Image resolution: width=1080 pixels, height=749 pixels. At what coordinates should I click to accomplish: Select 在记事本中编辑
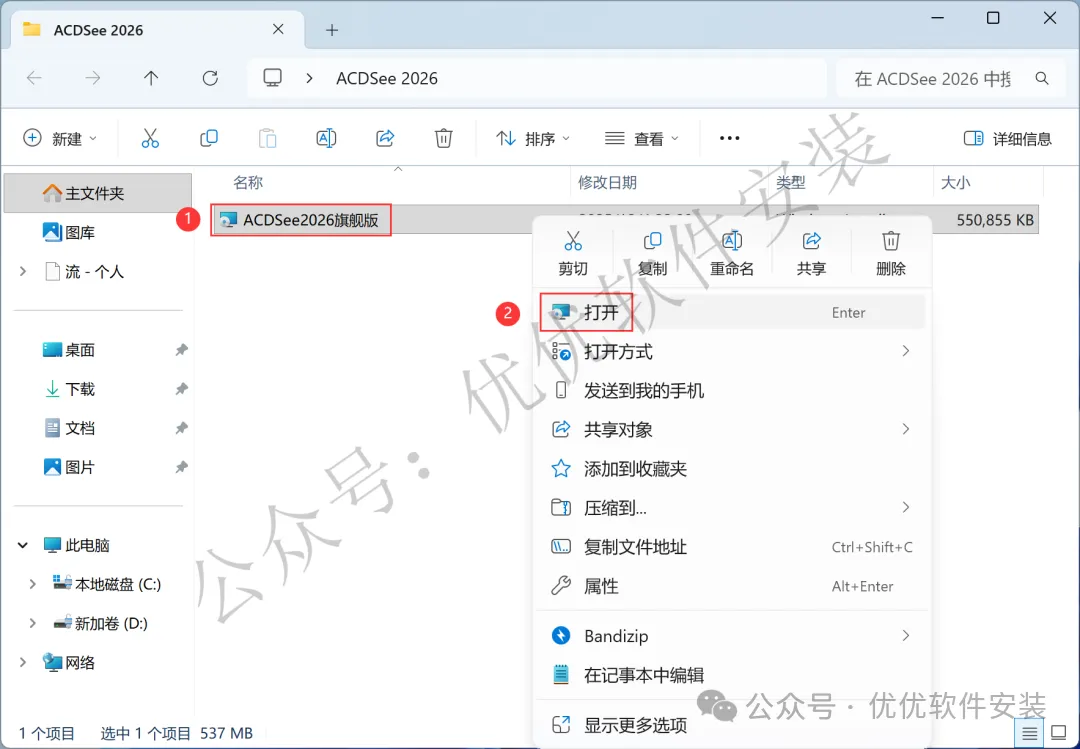pyautogui.click(x=731, y=675)
